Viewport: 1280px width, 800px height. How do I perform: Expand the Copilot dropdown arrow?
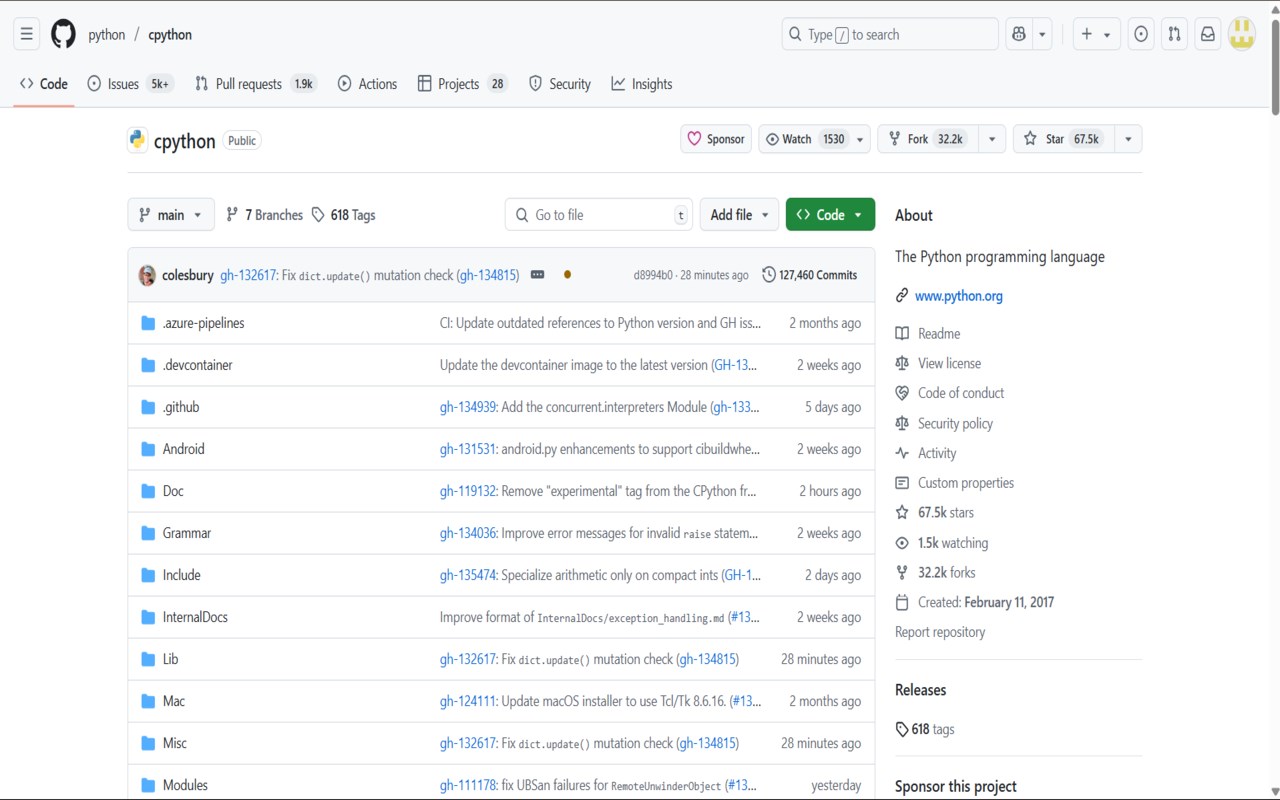1042,34
